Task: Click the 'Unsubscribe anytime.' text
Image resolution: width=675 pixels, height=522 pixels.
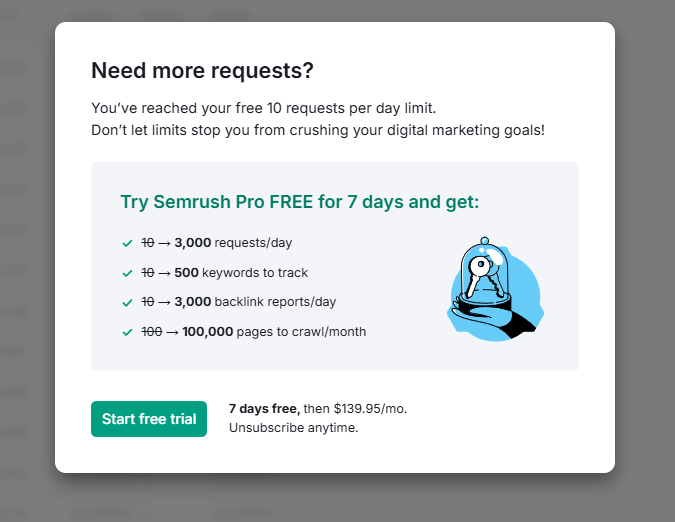Action: pyautogui.click(x=293, y=428)
